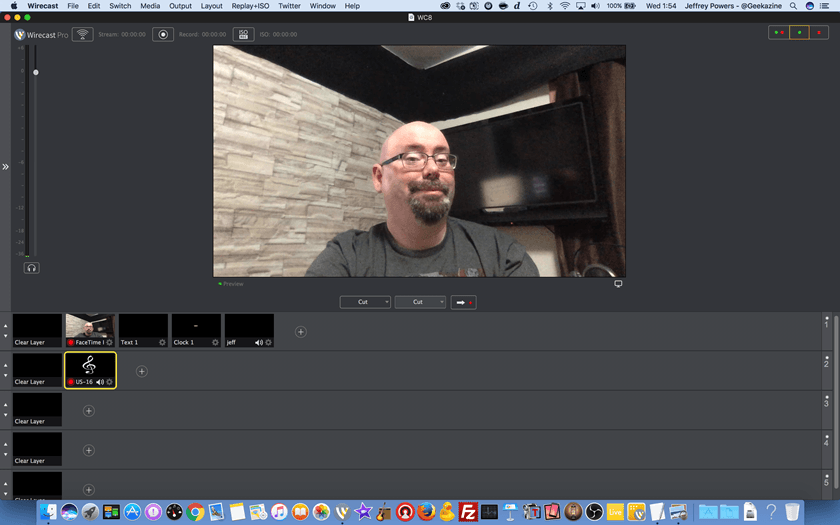Open Finder from the Dock
Image resolution: width=840 pixels, height=525 pixels.
click(x=48, y=512)
